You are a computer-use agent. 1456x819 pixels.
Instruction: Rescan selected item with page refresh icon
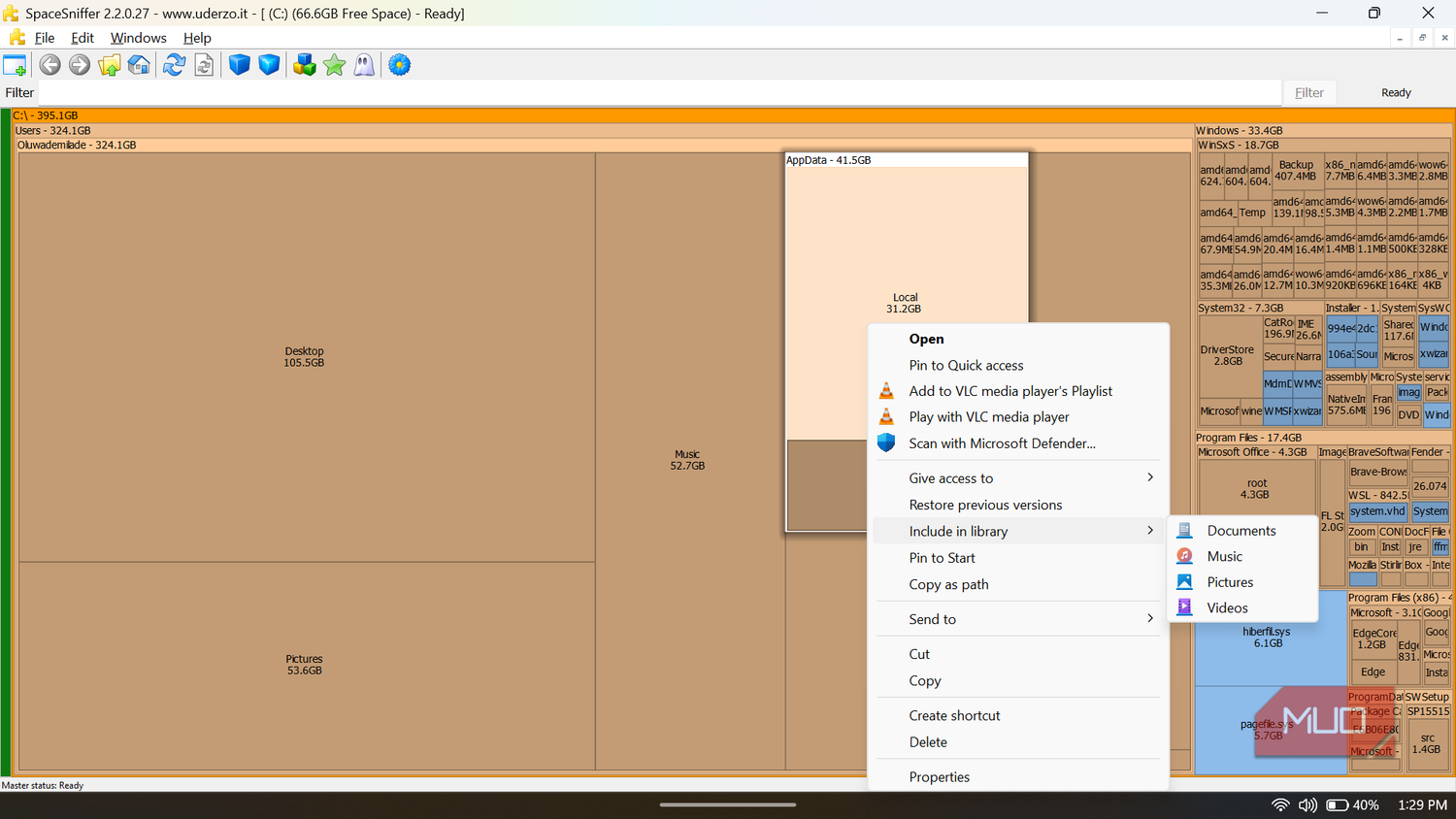pyautogui.click(x=204, y=65)
